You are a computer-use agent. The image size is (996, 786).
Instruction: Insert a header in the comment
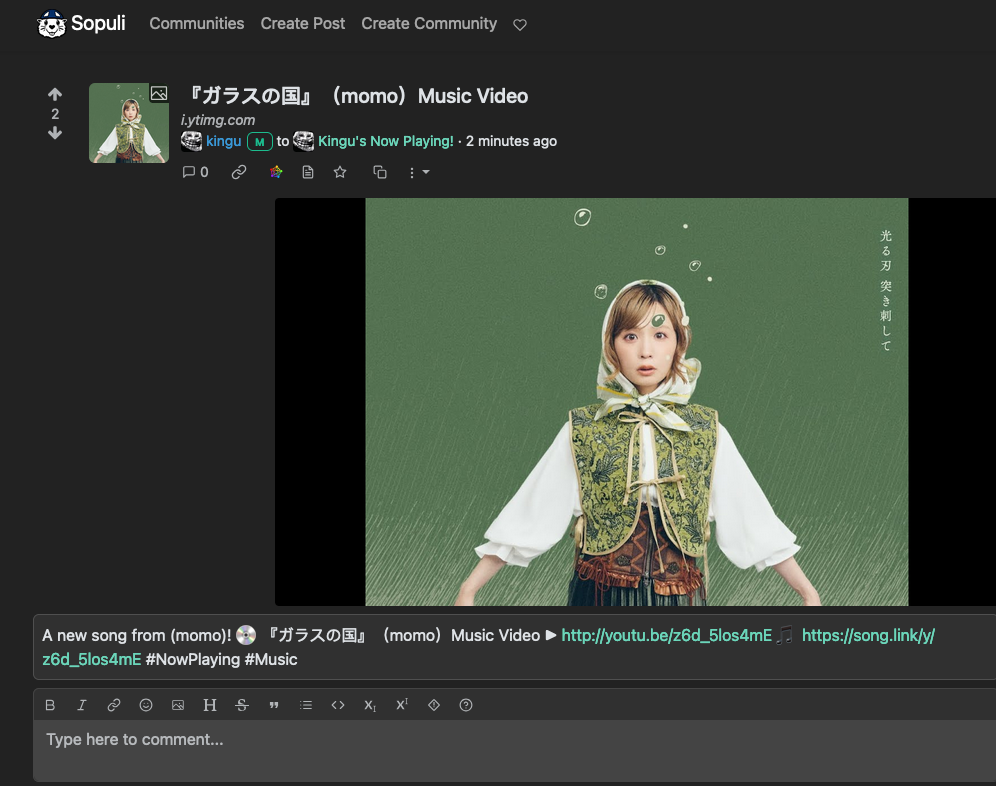pos(210,705)
